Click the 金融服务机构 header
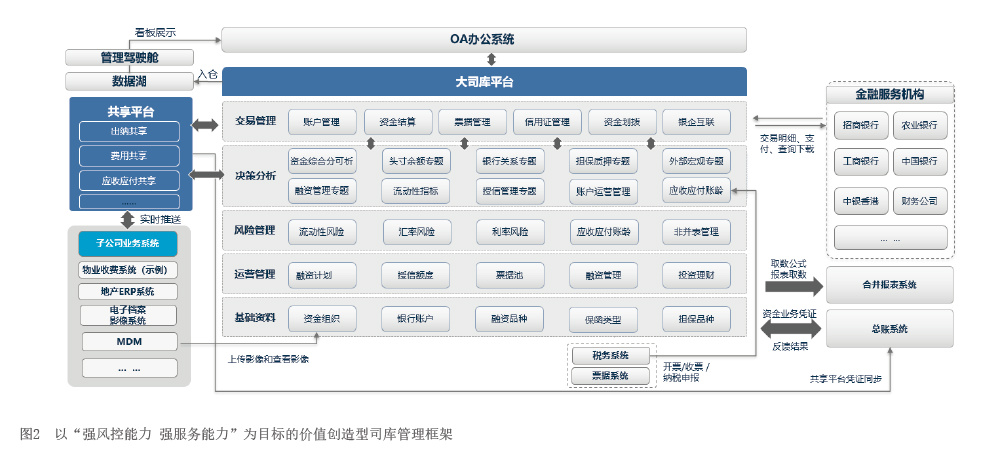Image resolution: width=983 pixels, height=470 pixels. 890,95
